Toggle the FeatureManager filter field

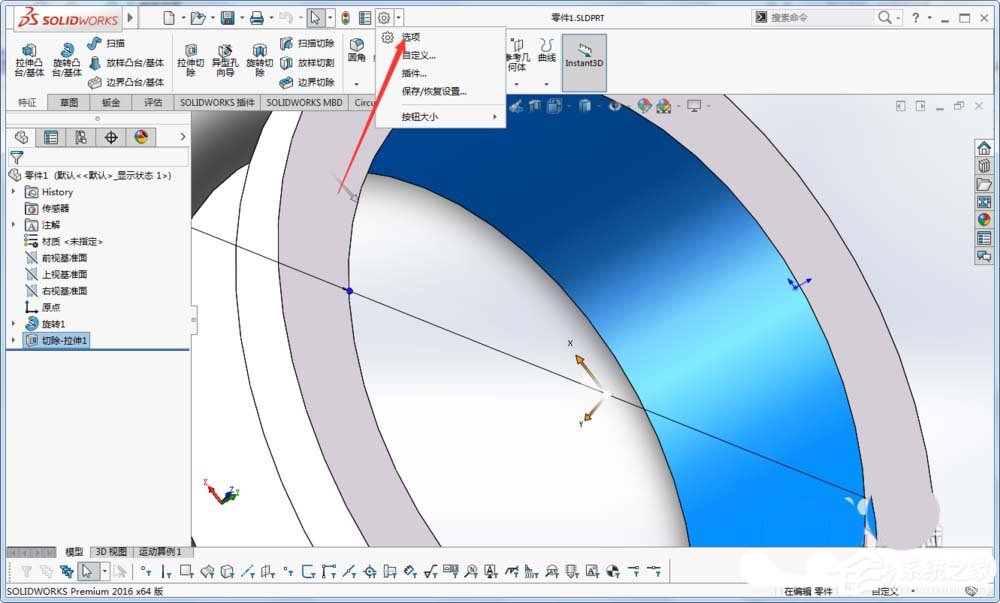17,157
